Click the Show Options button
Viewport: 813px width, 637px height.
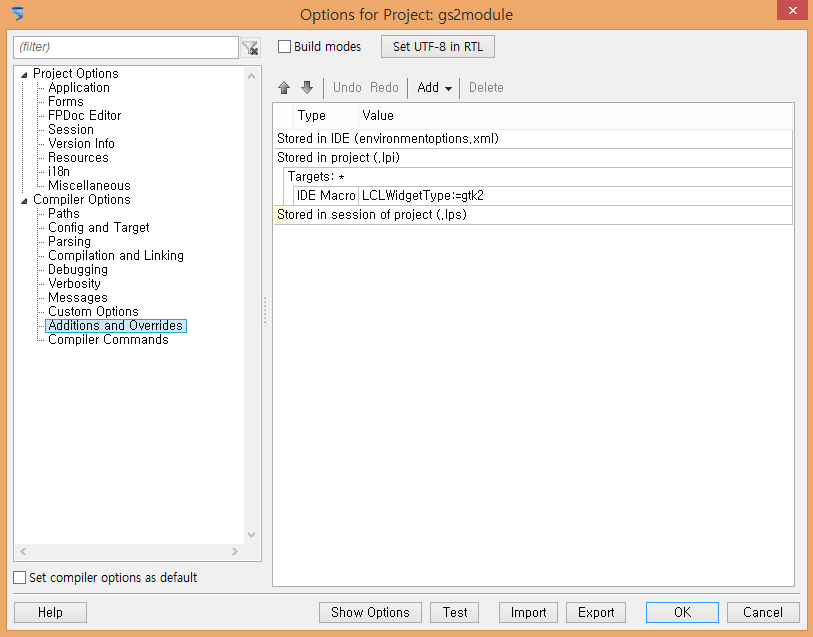(x=370, y=613)
